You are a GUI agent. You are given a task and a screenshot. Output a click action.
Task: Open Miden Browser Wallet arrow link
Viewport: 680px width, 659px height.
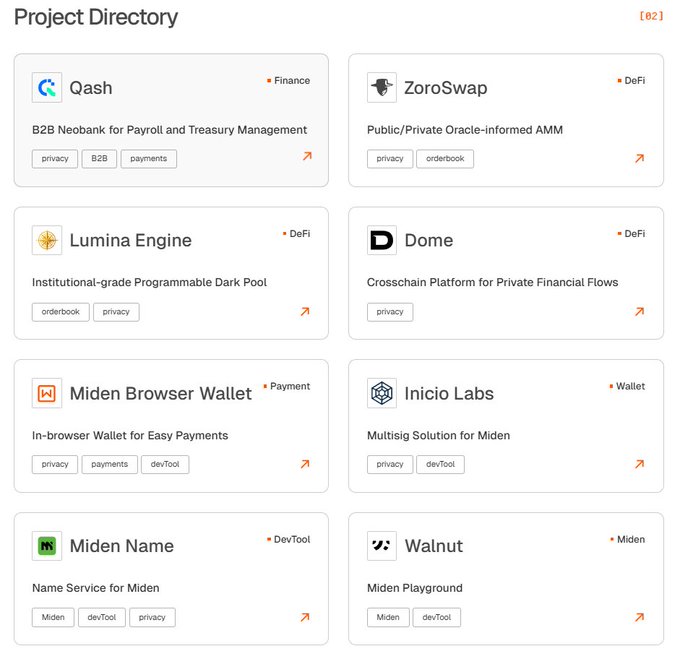[305, 464]
